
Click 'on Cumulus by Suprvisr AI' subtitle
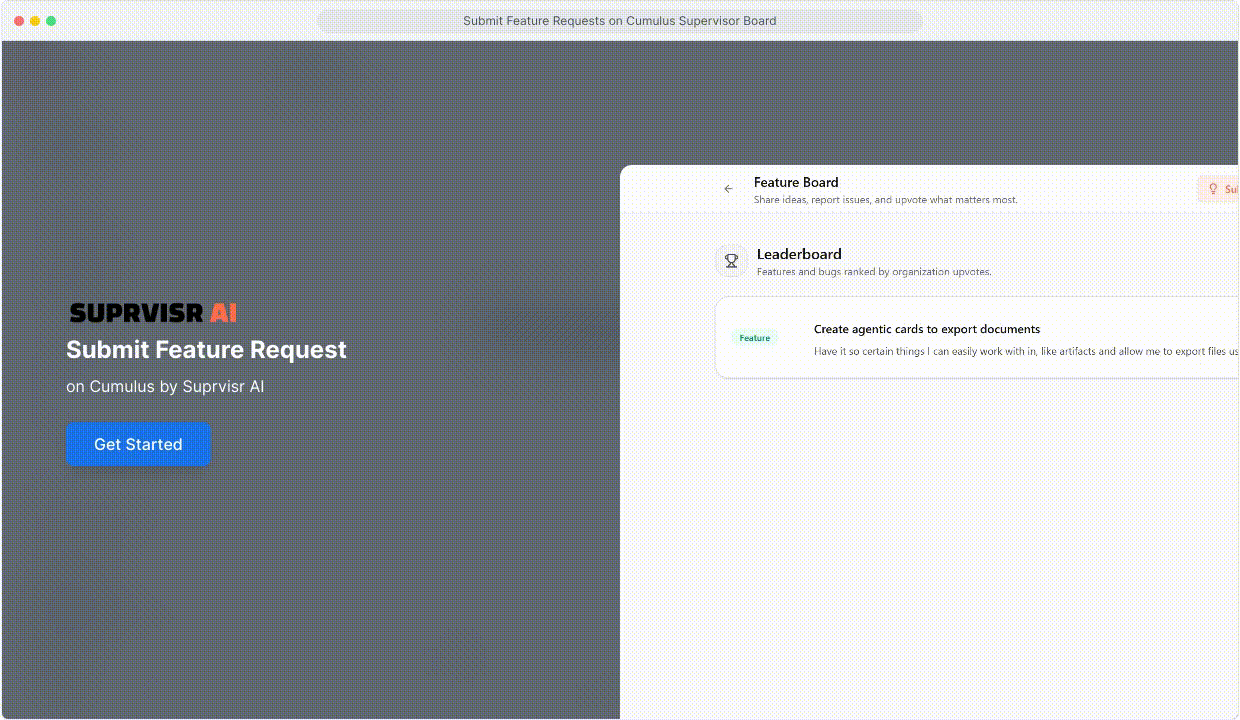165,386
